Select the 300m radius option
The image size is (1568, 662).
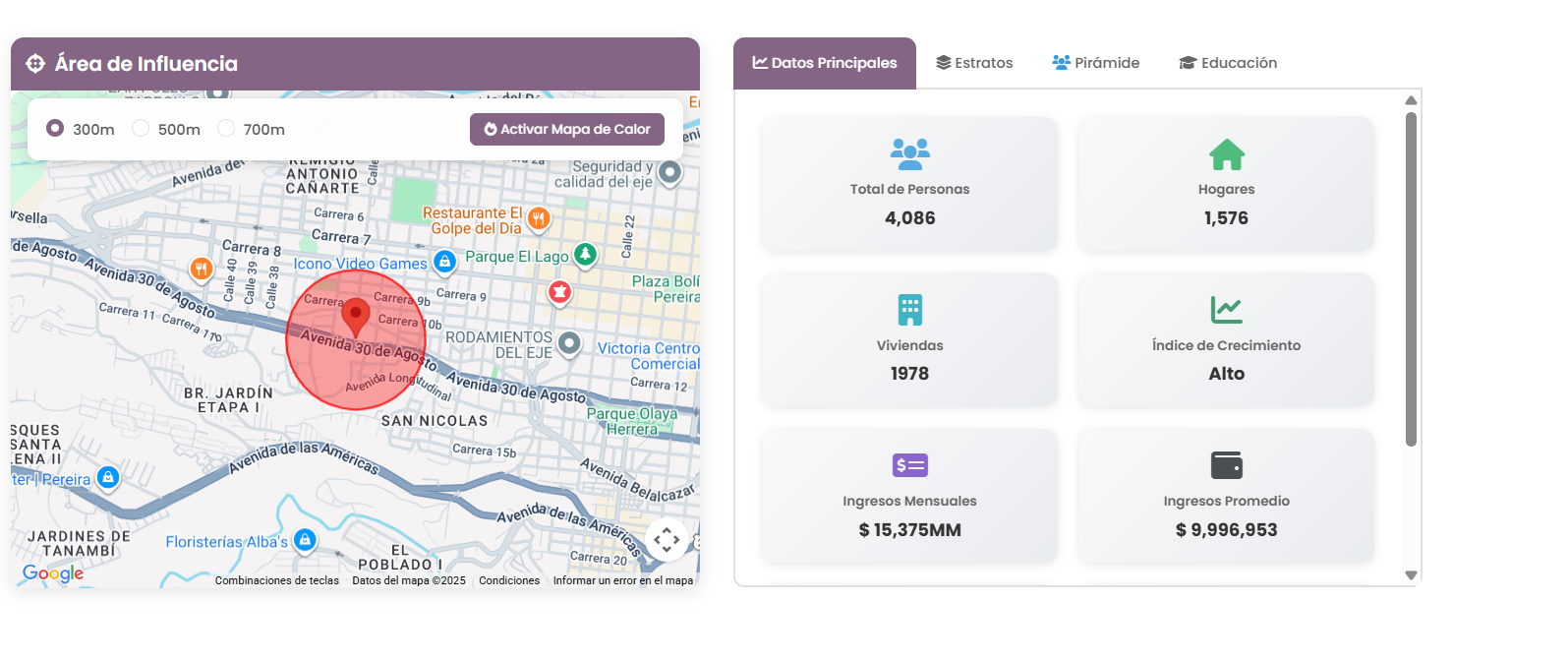click(x=56, y=129)
